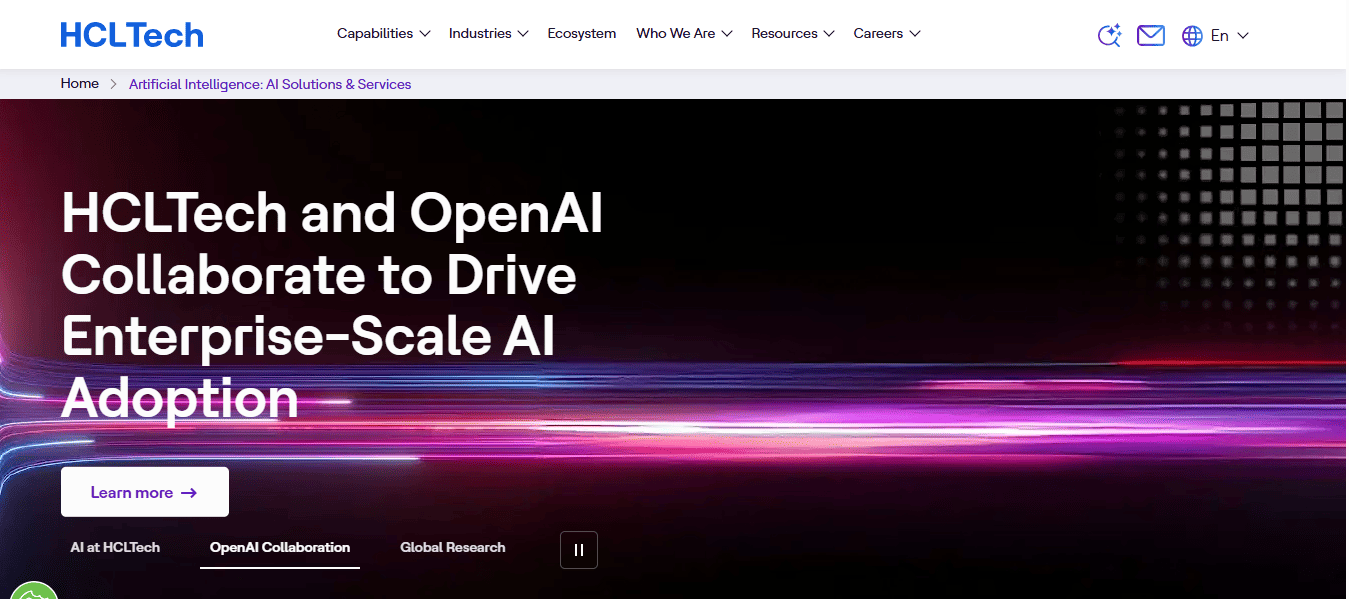The height and width of the screenshot is (599, 1349).
Task: Open the Who We Are dropdown
Action: 684,34
